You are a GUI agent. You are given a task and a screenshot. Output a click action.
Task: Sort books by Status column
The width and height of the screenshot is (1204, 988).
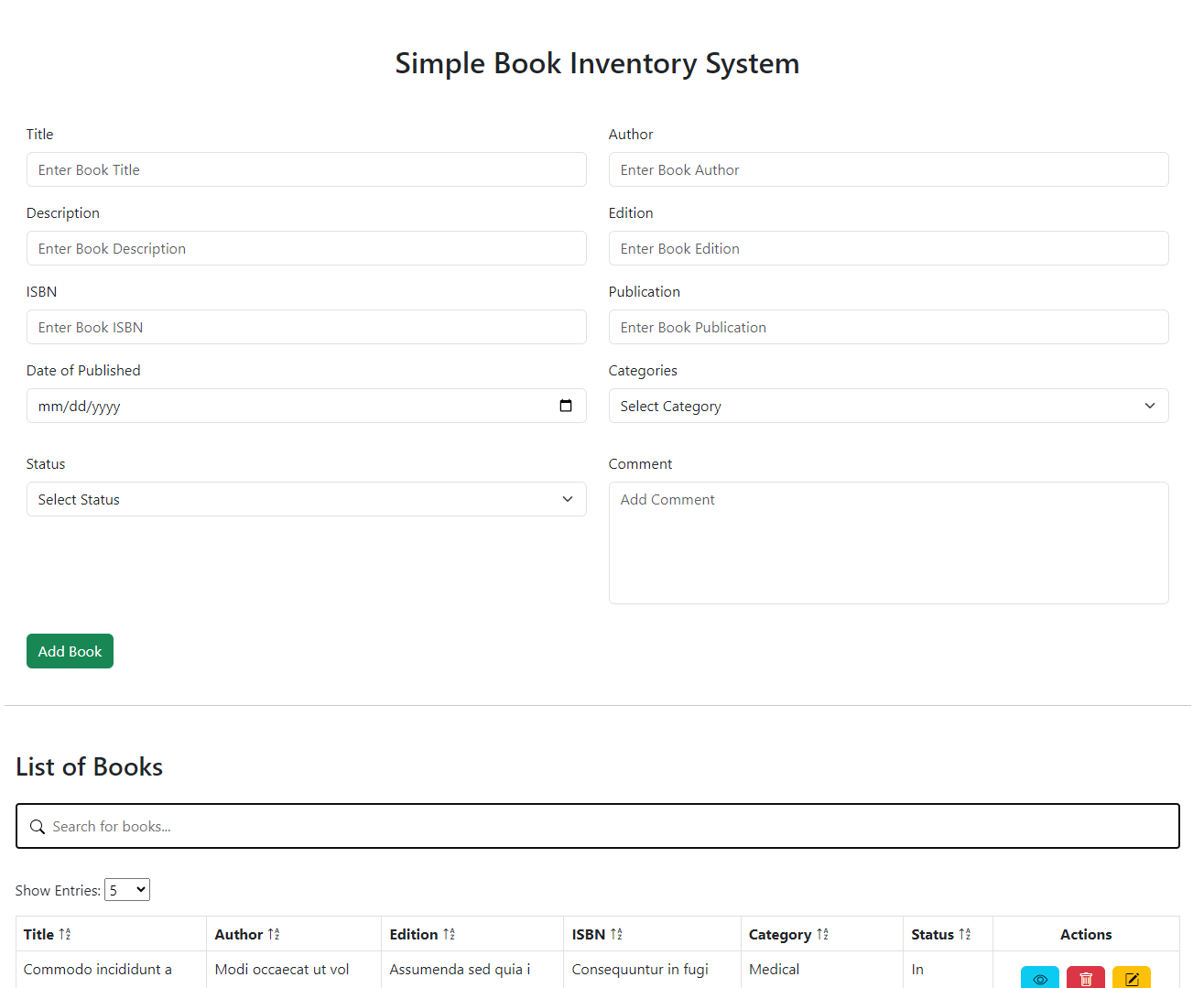965,934
